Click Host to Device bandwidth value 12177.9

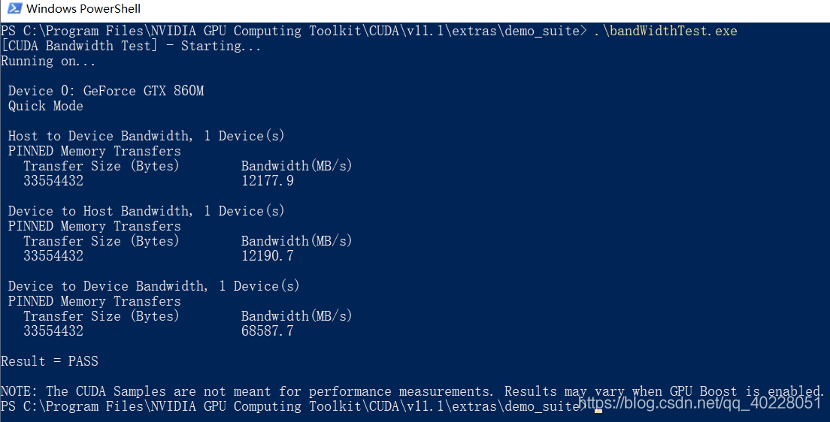[x=267, y=181]
